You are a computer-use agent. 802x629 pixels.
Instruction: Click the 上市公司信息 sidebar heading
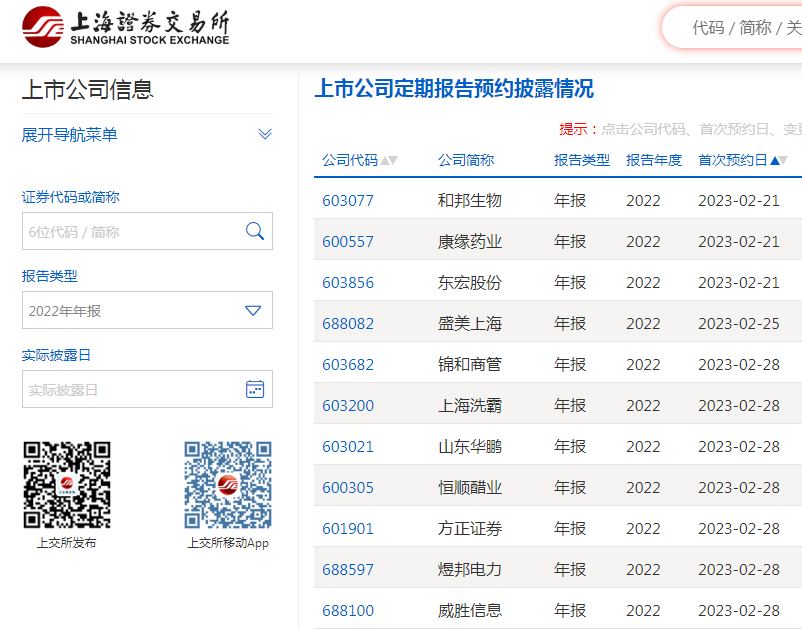[x=88, y=90]
